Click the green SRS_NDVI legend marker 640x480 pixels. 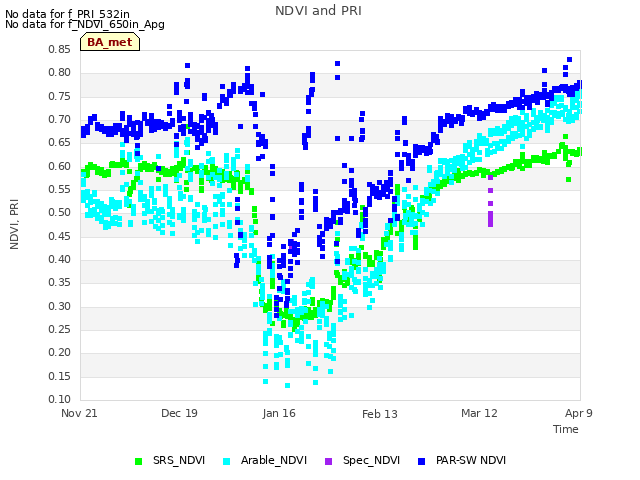pyautogui.click(x=138, y=462)
